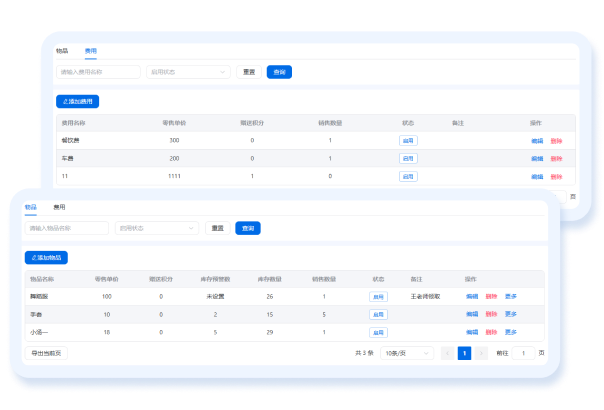Click 查询 button in the 物品 panel
The width and height of the screenshot is (604, 410).
(x=247, y=228)
